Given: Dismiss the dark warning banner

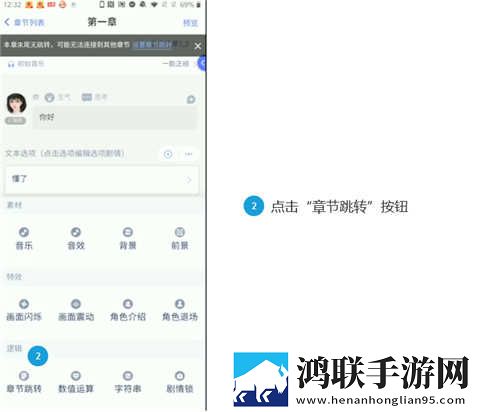Looking at the screenshot, I should click(198, 46).
